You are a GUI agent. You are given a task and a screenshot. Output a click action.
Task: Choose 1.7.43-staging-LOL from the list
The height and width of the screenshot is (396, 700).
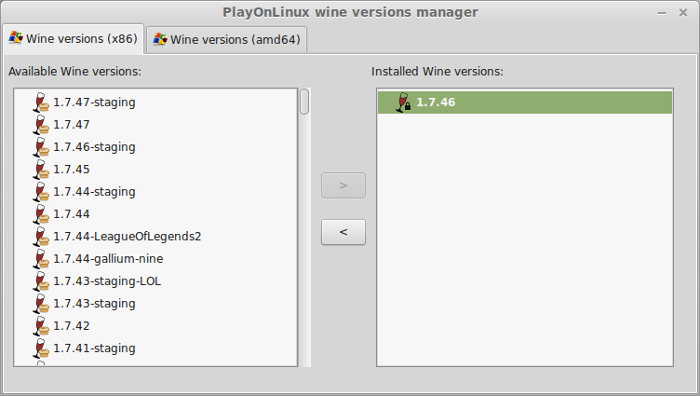(107, 281)
